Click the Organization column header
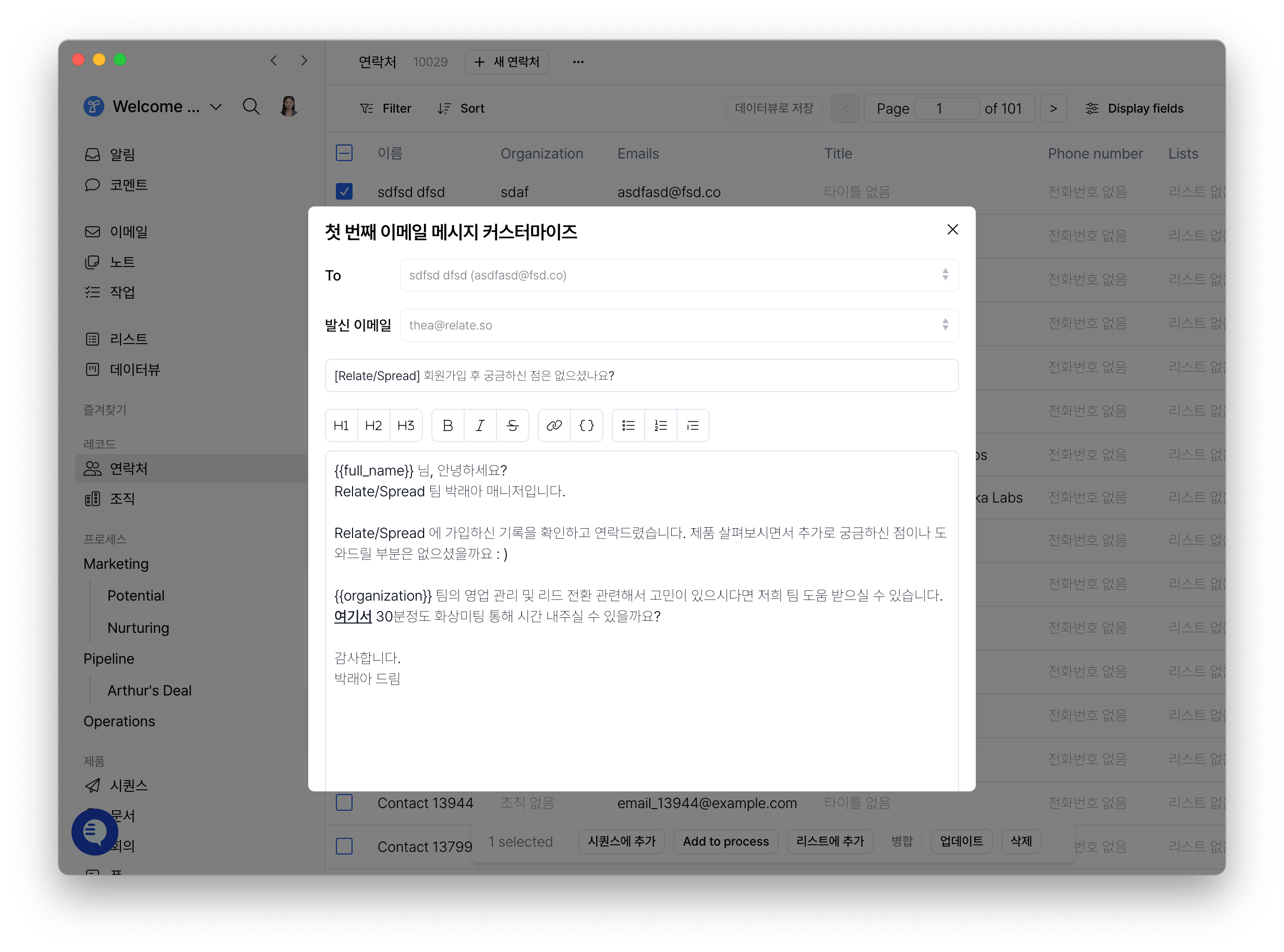 click(x=542, y=153)
